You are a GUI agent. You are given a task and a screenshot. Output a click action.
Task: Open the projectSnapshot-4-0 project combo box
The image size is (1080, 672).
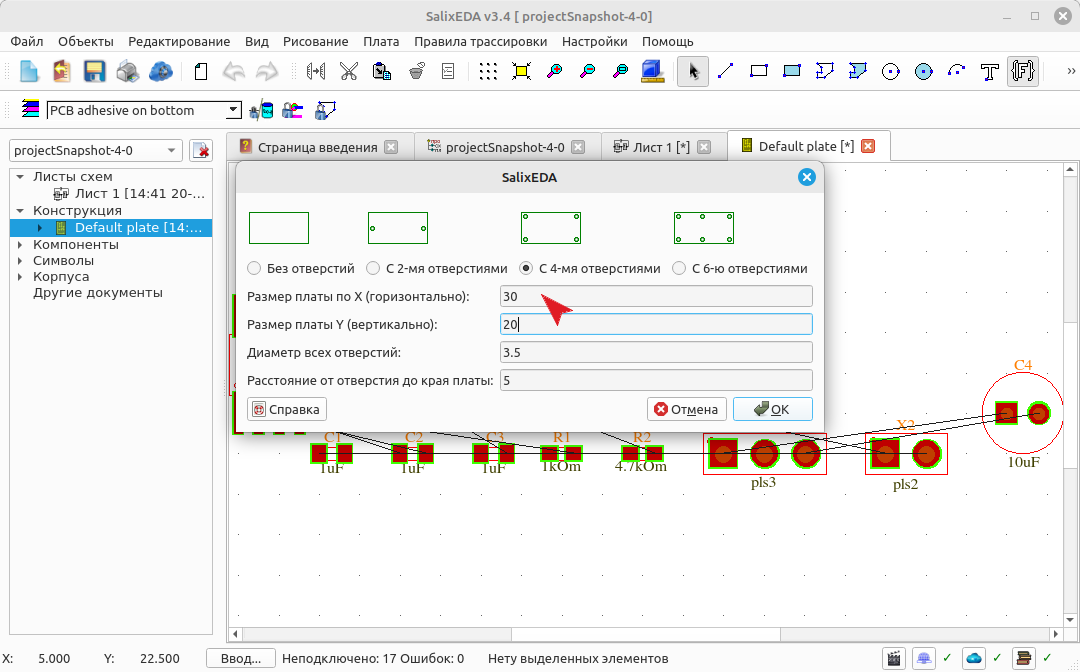tap(96, 150)
